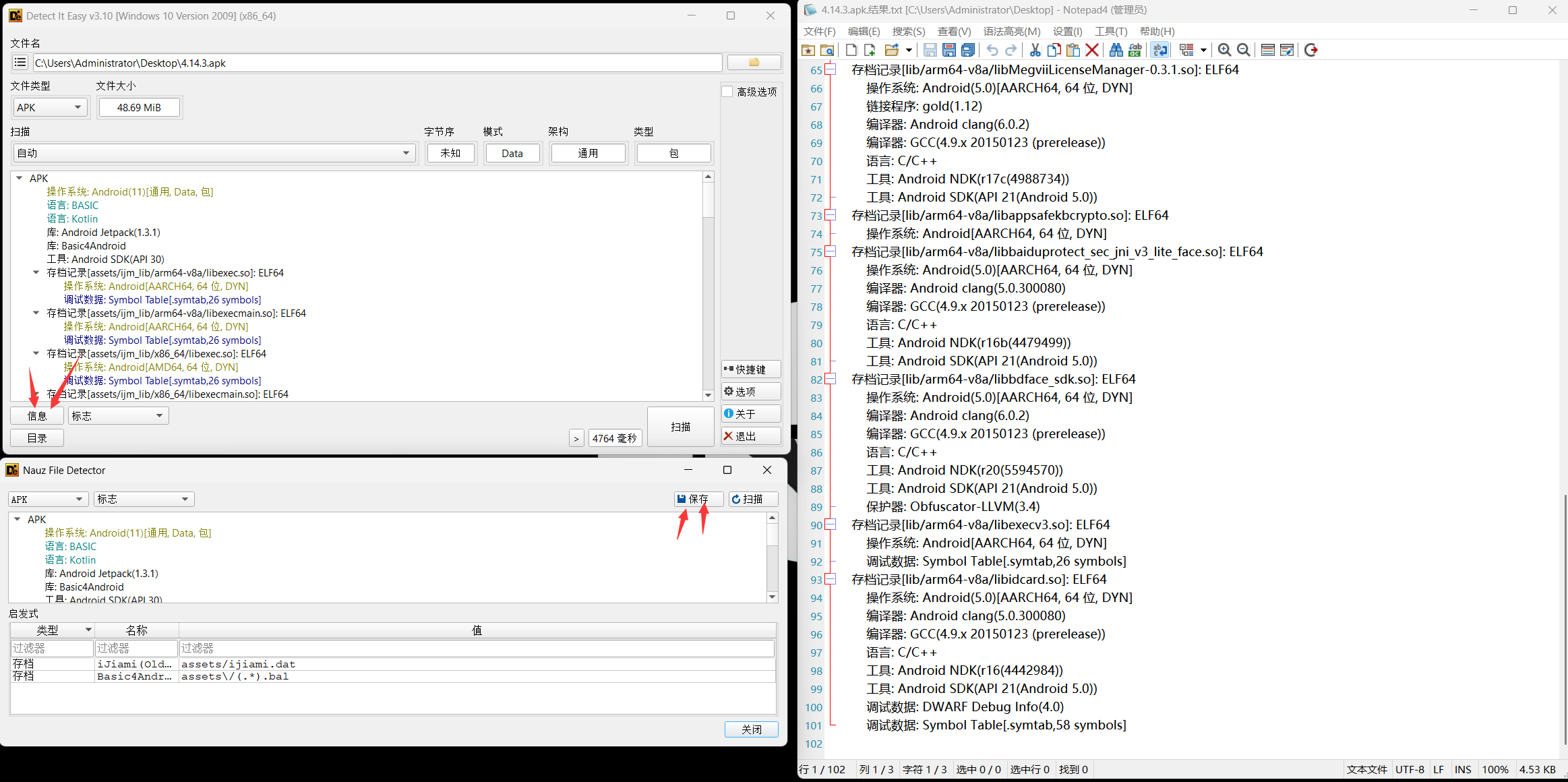Image resolution: width=1568 pixels, height=782 pixels.
Task: Click 保存 button in Nauz File Detector
Action: pyautogui.click(x=698, y=499)
